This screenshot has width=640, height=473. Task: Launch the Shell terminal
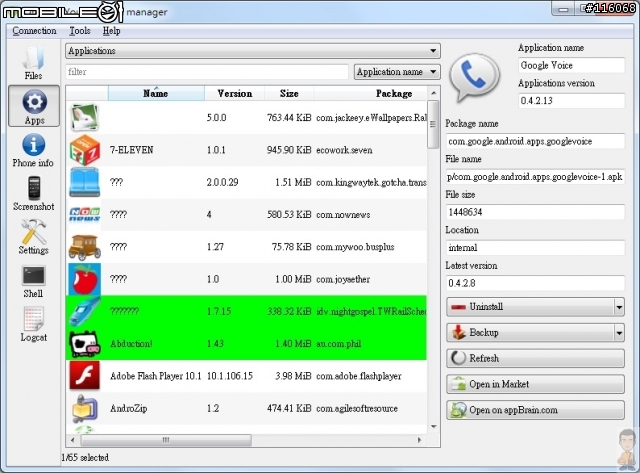pos(33,282)
